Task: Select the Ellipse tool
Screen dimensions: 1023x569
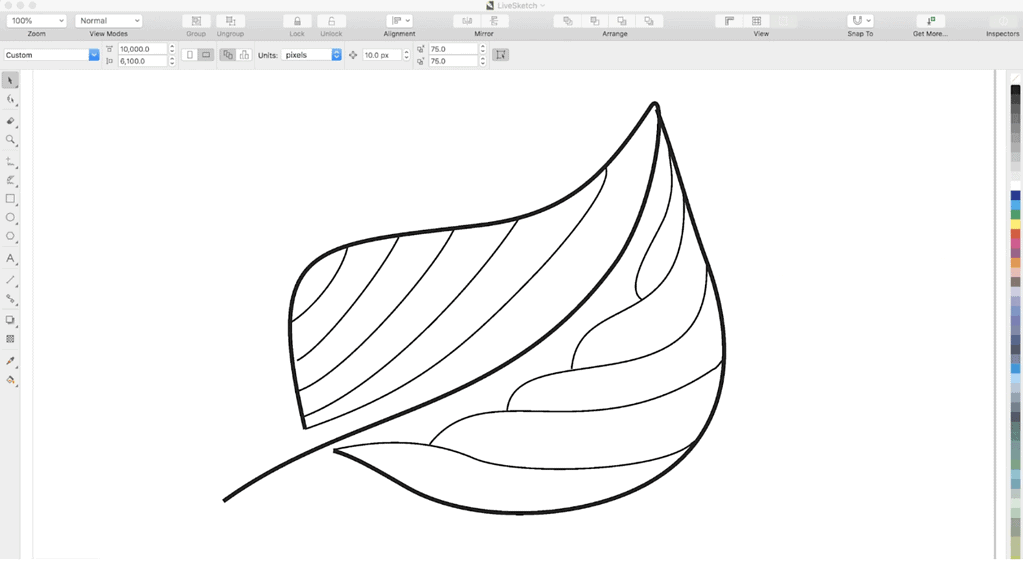Action: 10,217
